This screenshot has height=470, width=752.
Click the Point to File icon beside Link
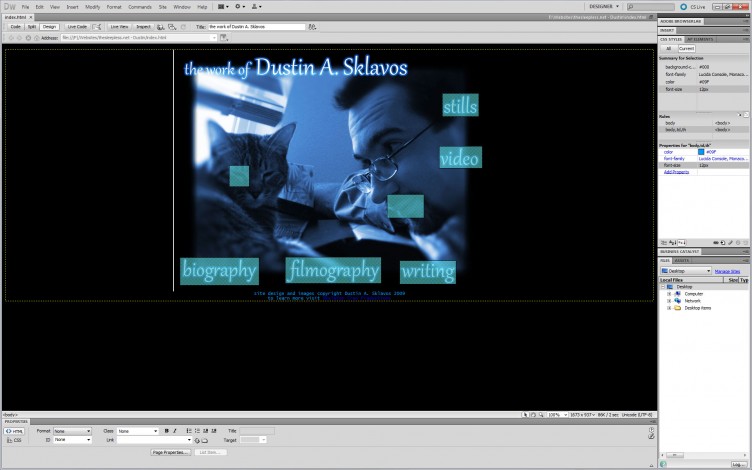[197, 440]
